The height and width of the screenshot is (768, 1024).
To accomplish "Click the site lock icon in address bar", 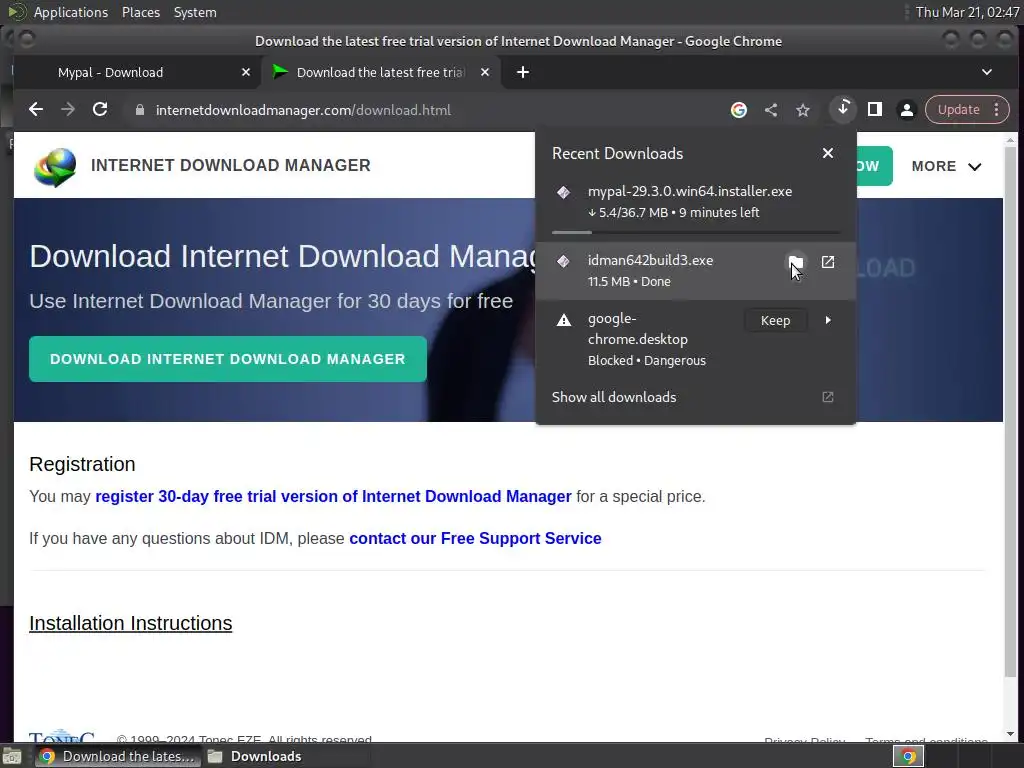I will [x=140, y=110].
